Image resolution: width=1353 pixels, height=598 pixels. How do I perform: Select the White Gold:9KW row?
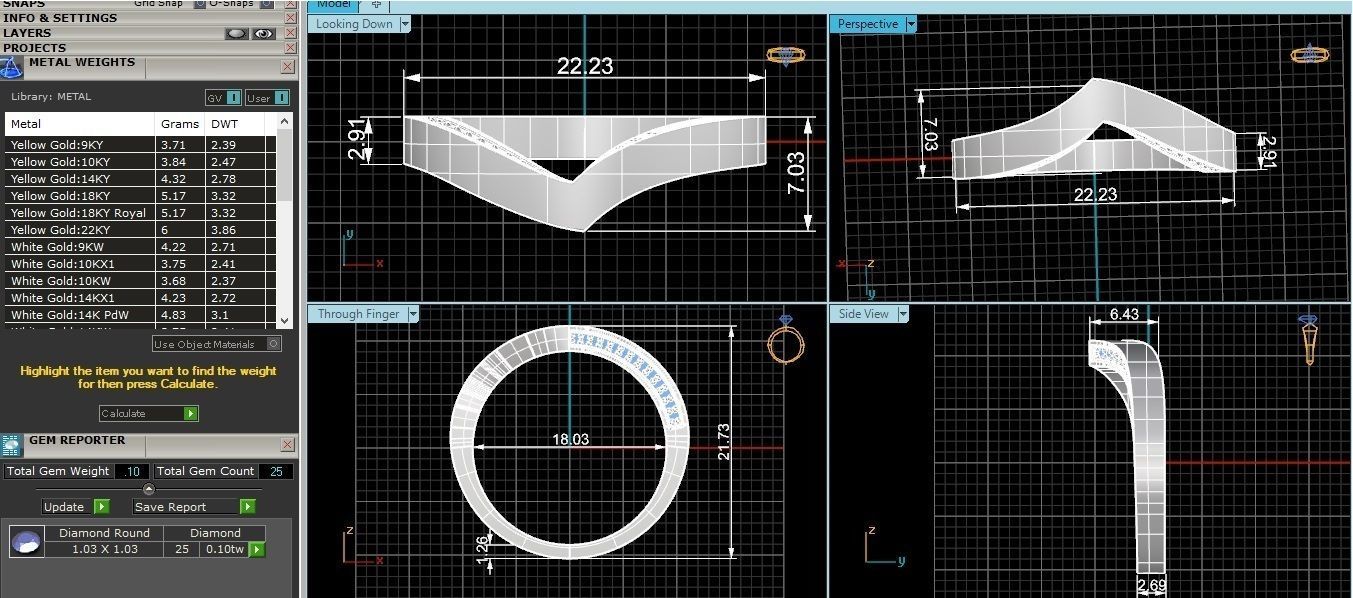[x=140, y=247]
